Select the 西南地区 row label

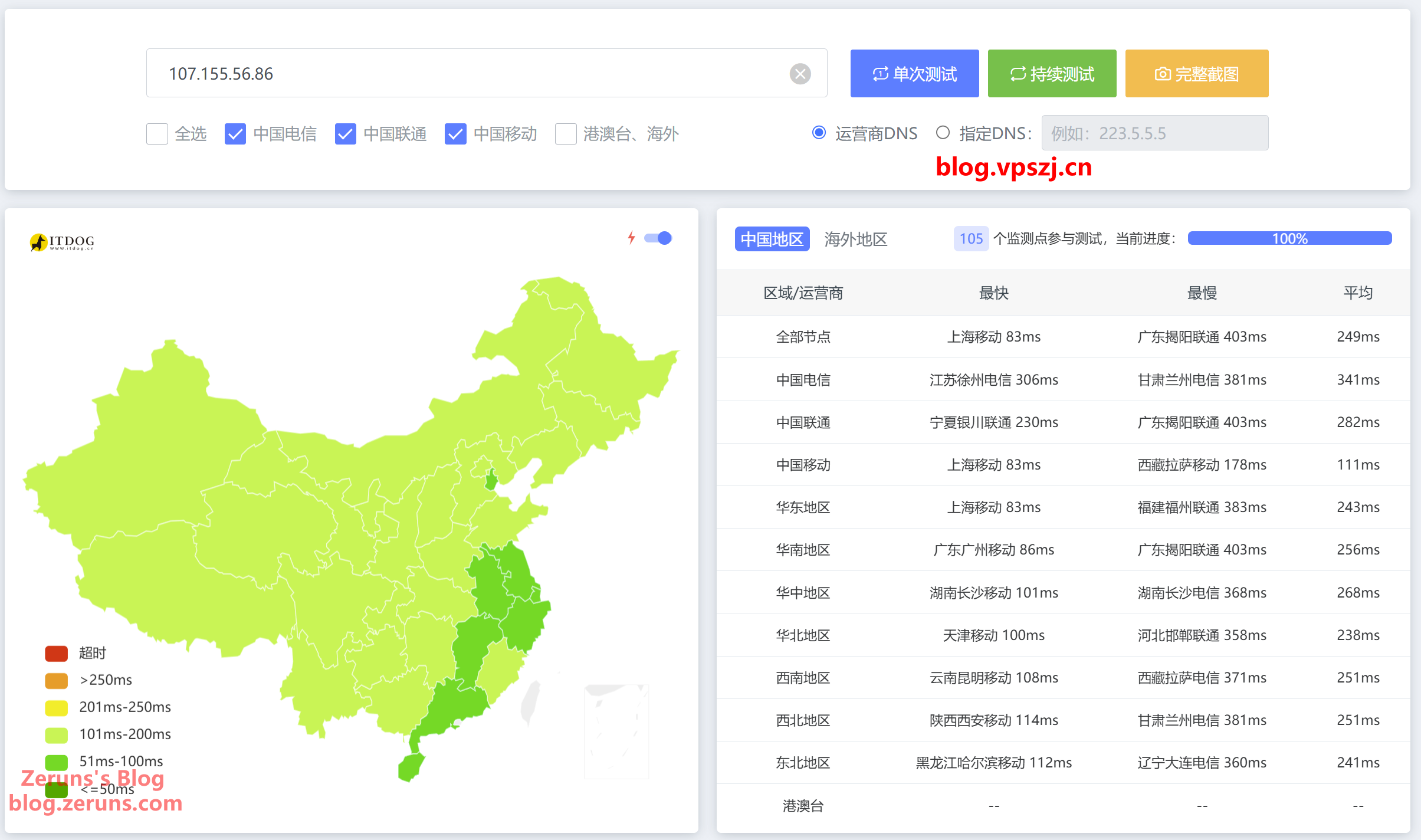click(803, 678)
